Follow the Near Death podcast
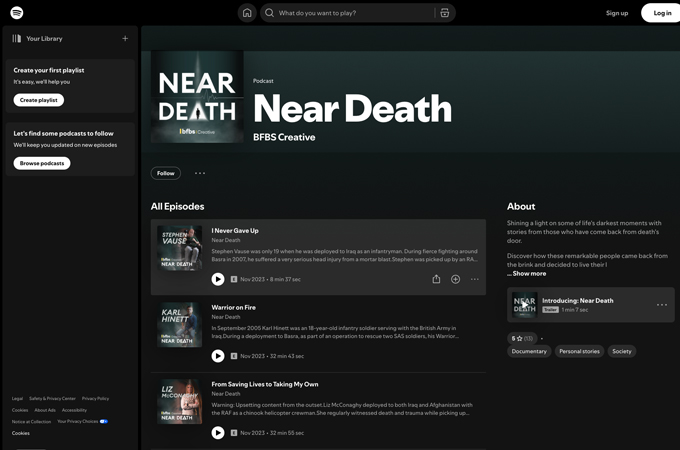 [x=166, y=173]
